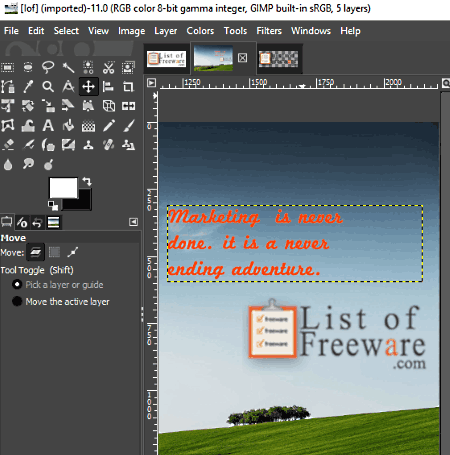The width and height of the screenshot is (450, 455).
Task: Choose the Smudge tool
Action: point(28,164)
